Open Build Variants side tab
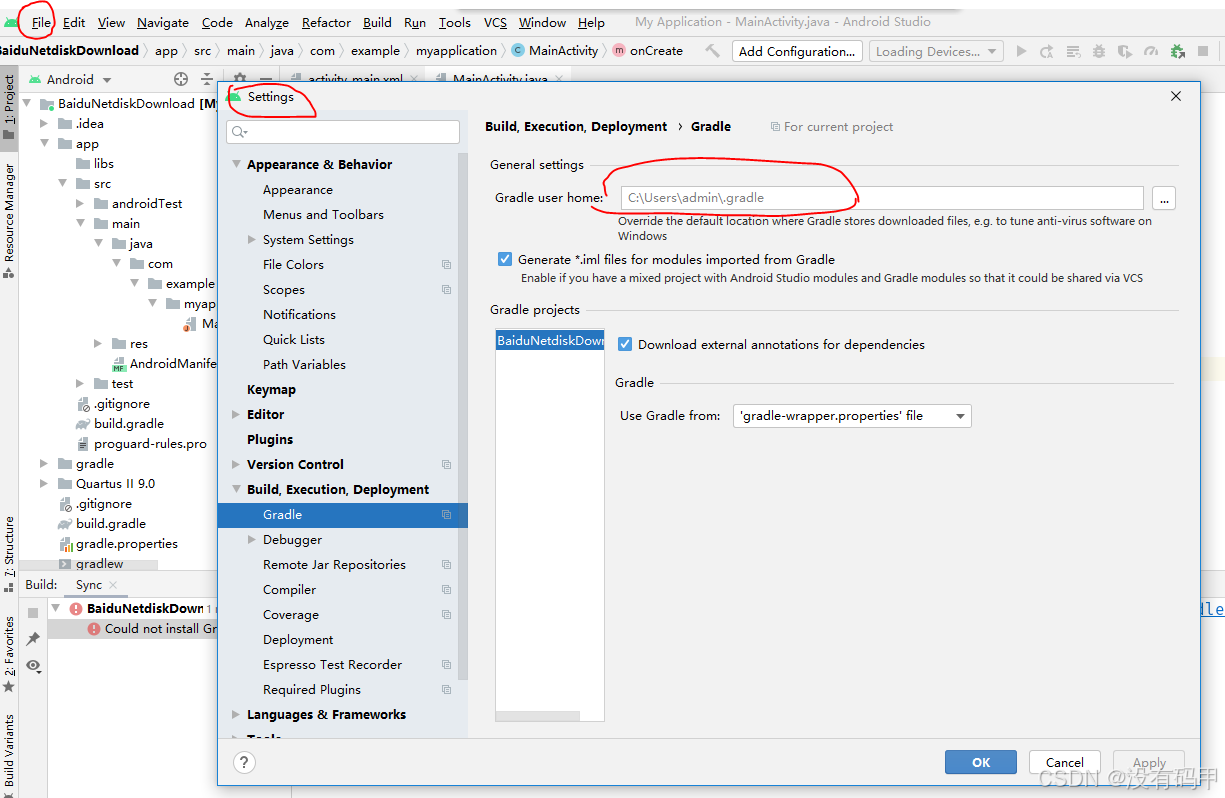This screenshot has height=798, width=1225. tap(9, 754)
